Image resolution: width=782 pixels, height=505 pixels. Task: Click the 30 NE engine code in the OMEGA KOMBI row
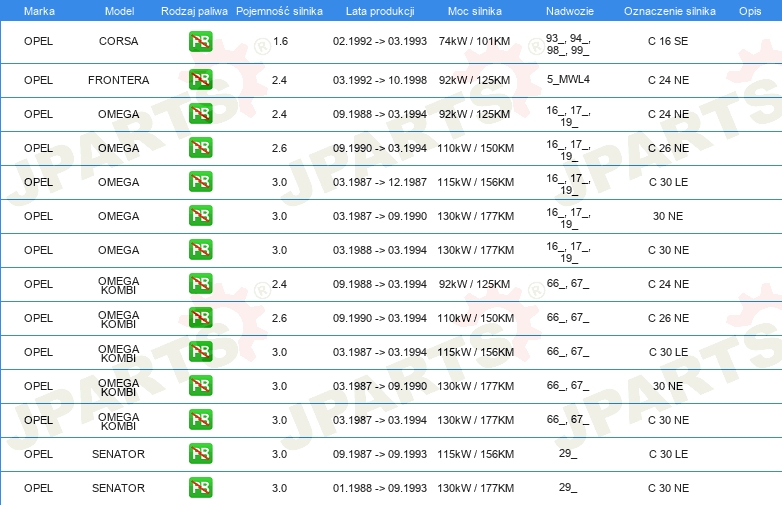[668, 386]
